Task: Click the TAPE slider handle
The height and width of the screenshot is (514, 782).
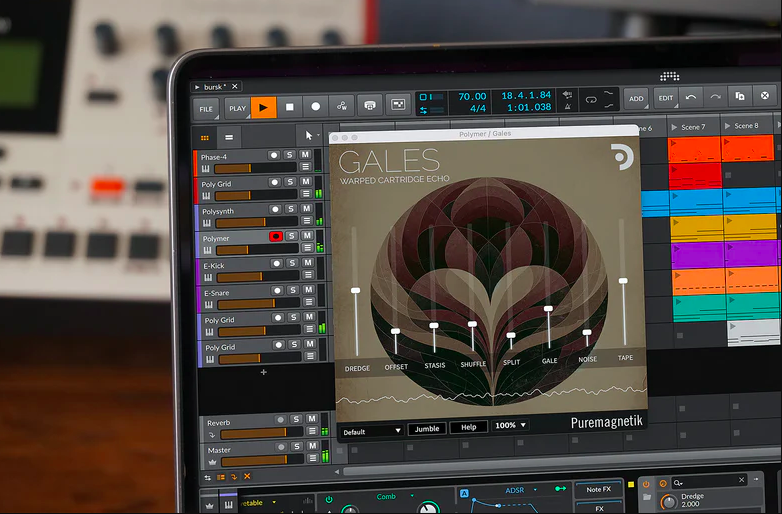Action: coord(623,281)
